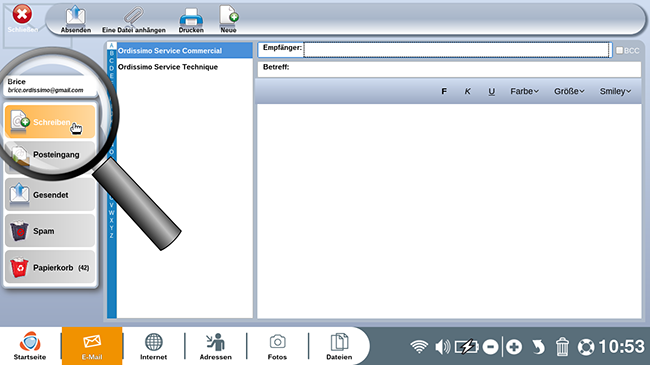Click the Schreiben compose button

tap(50, 122)
